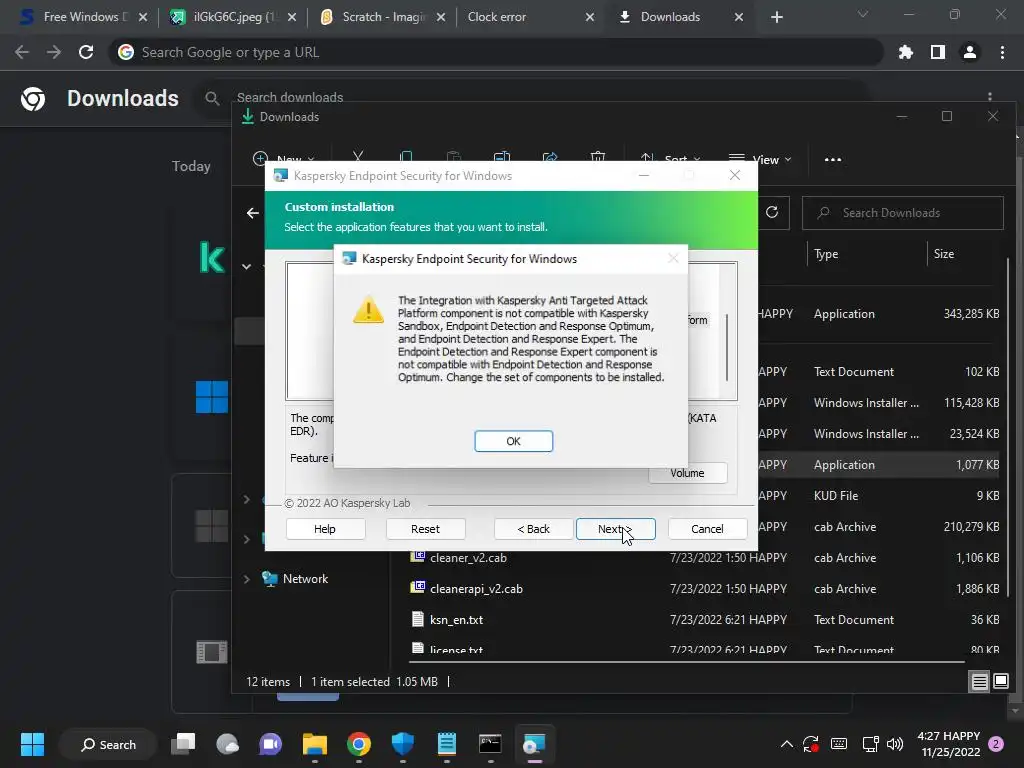The width and height of the screenshot is (1024, 768).
Task: Click the Chrome address bar
Action: 496,52
